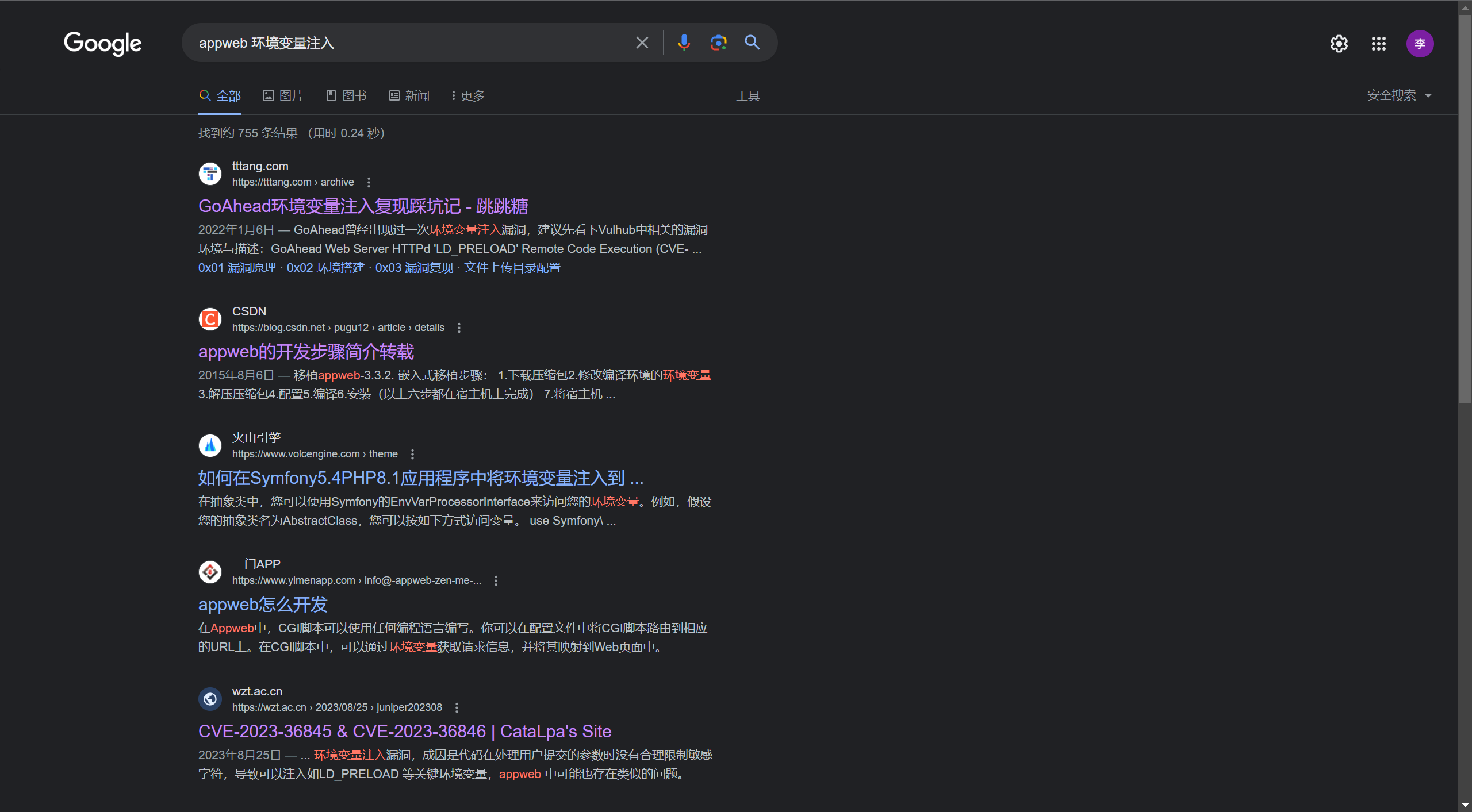The image size is (1472, 812).
Task: Click the www.yimenapp.com URL breadcrumb
Action: 356,580
